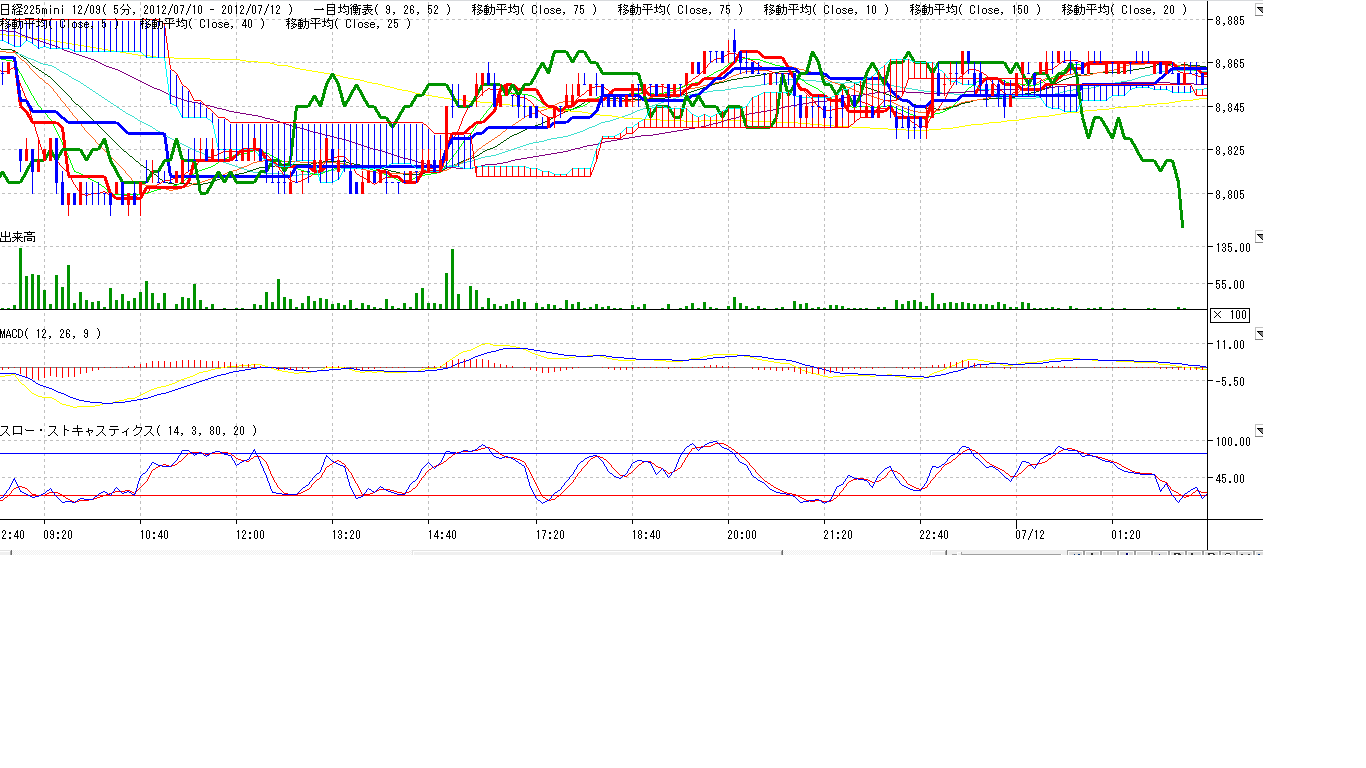The image size is (1366, 768).
Task: Click the MACD(12, 26, 9) panel label
Action: [x=50, y=332]
